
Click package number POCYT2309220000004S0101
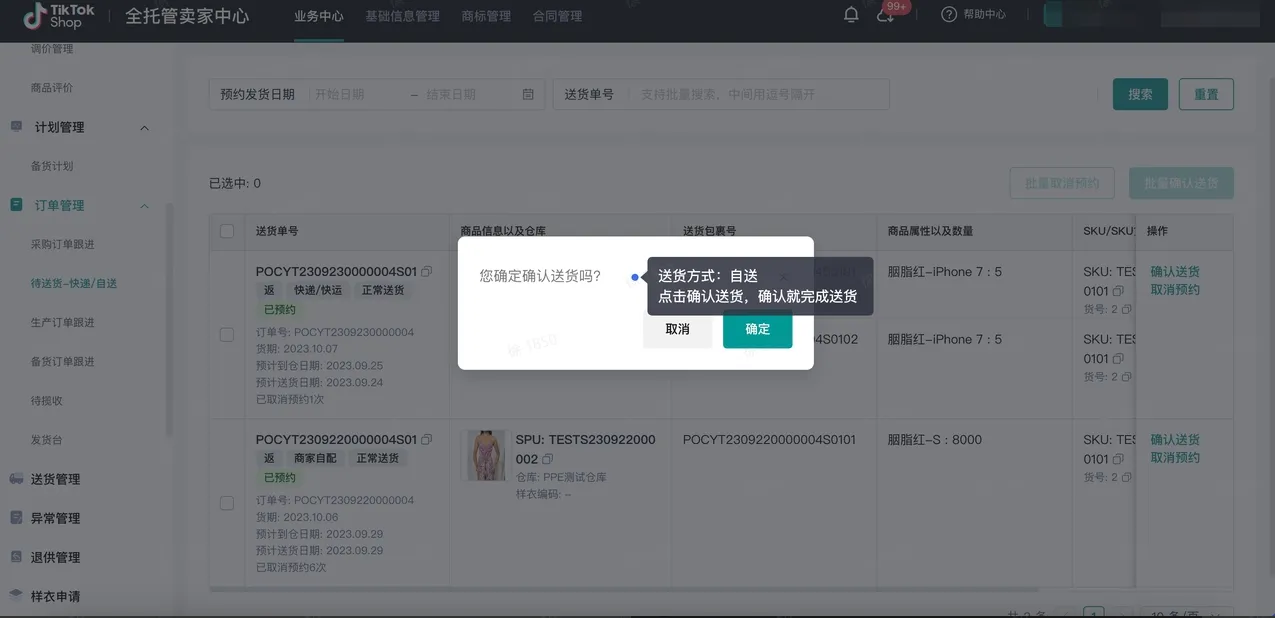coord(769,440)
